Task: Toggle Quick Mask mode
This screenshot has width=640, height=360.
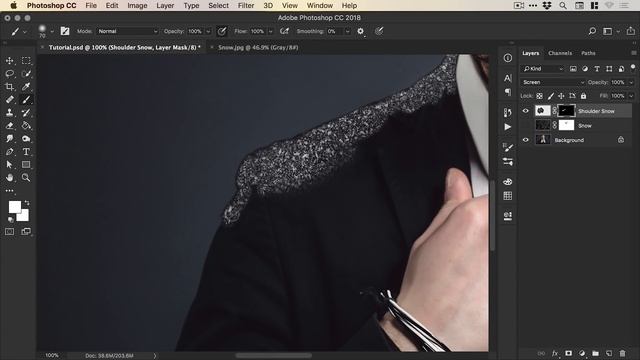Action: click(9, 231)
